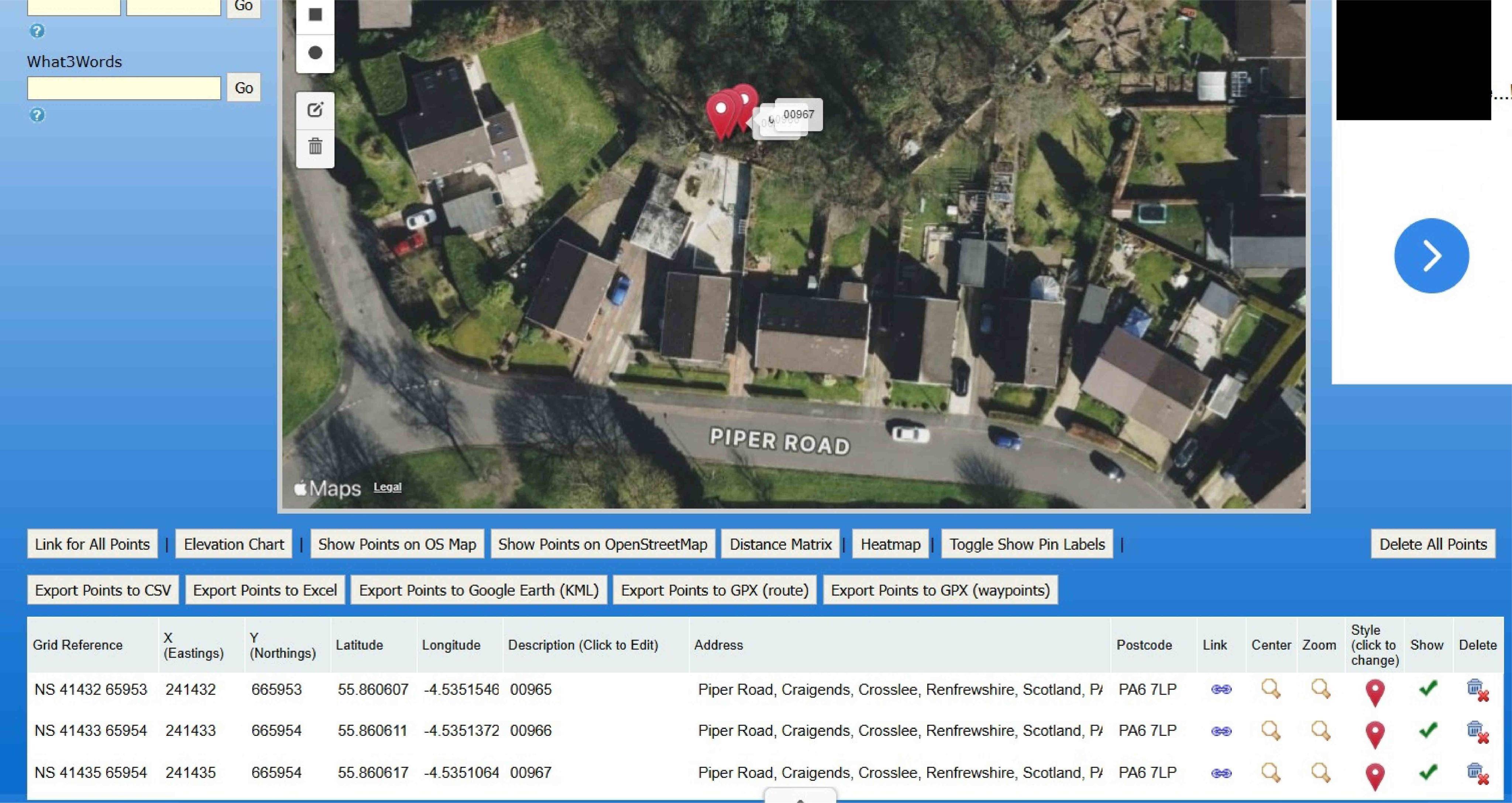Toggle show checkmark for point 00967
This screenshot has width=1512, height=803.
[1427, 772]
